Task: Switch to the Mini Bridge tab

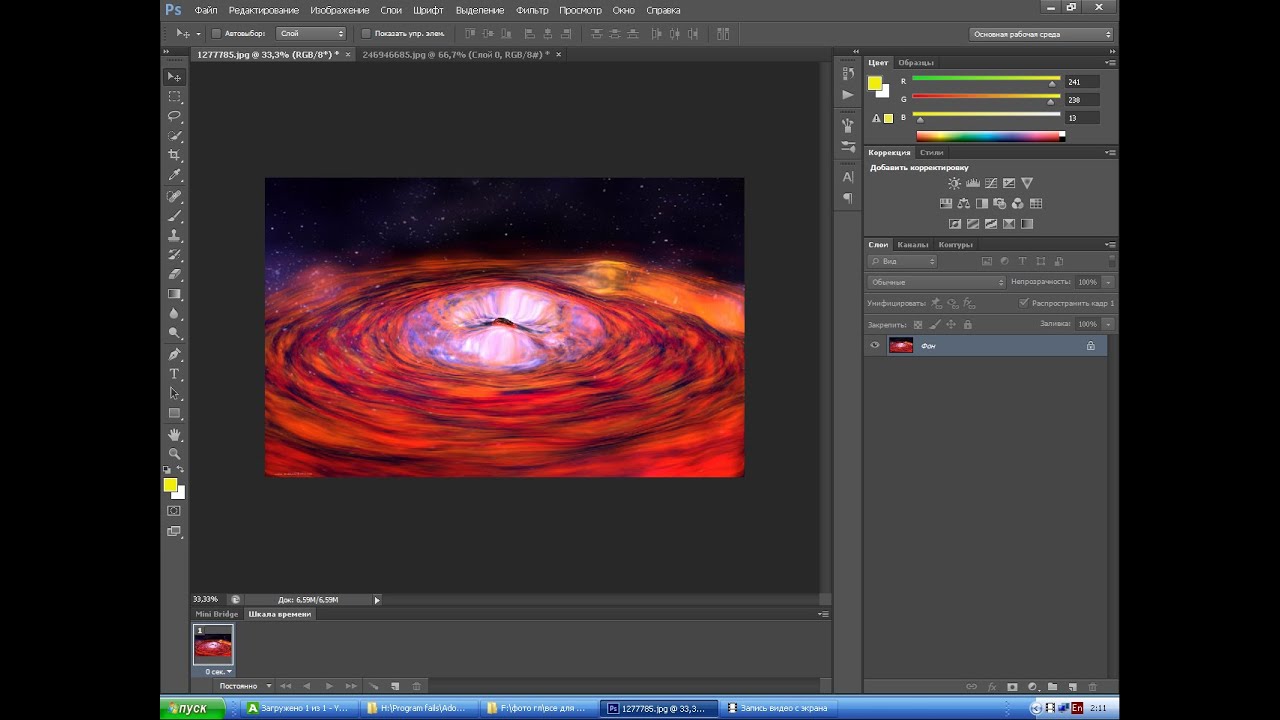Action: pyautogui.click(x=217, y=614)
